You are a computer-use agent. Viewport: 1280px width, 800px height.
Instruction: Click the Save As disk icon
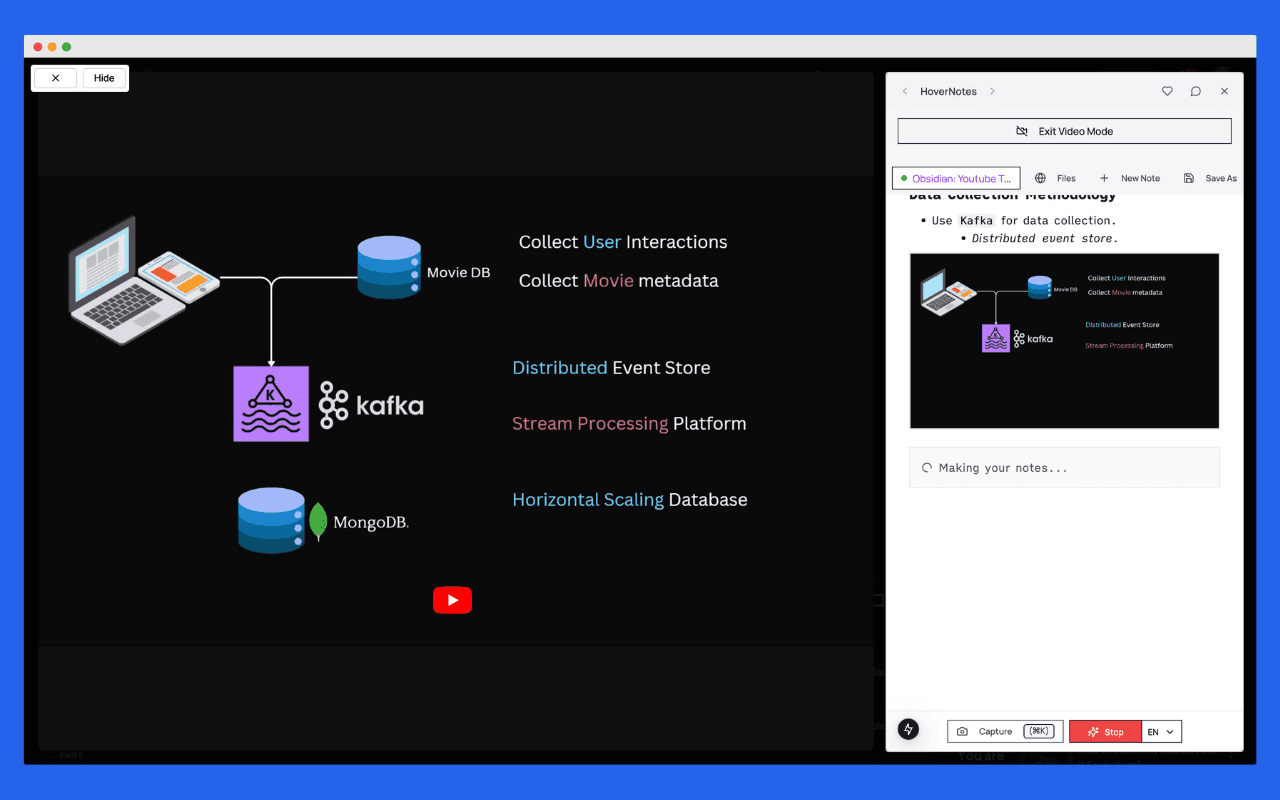(x=1187, y=178)
